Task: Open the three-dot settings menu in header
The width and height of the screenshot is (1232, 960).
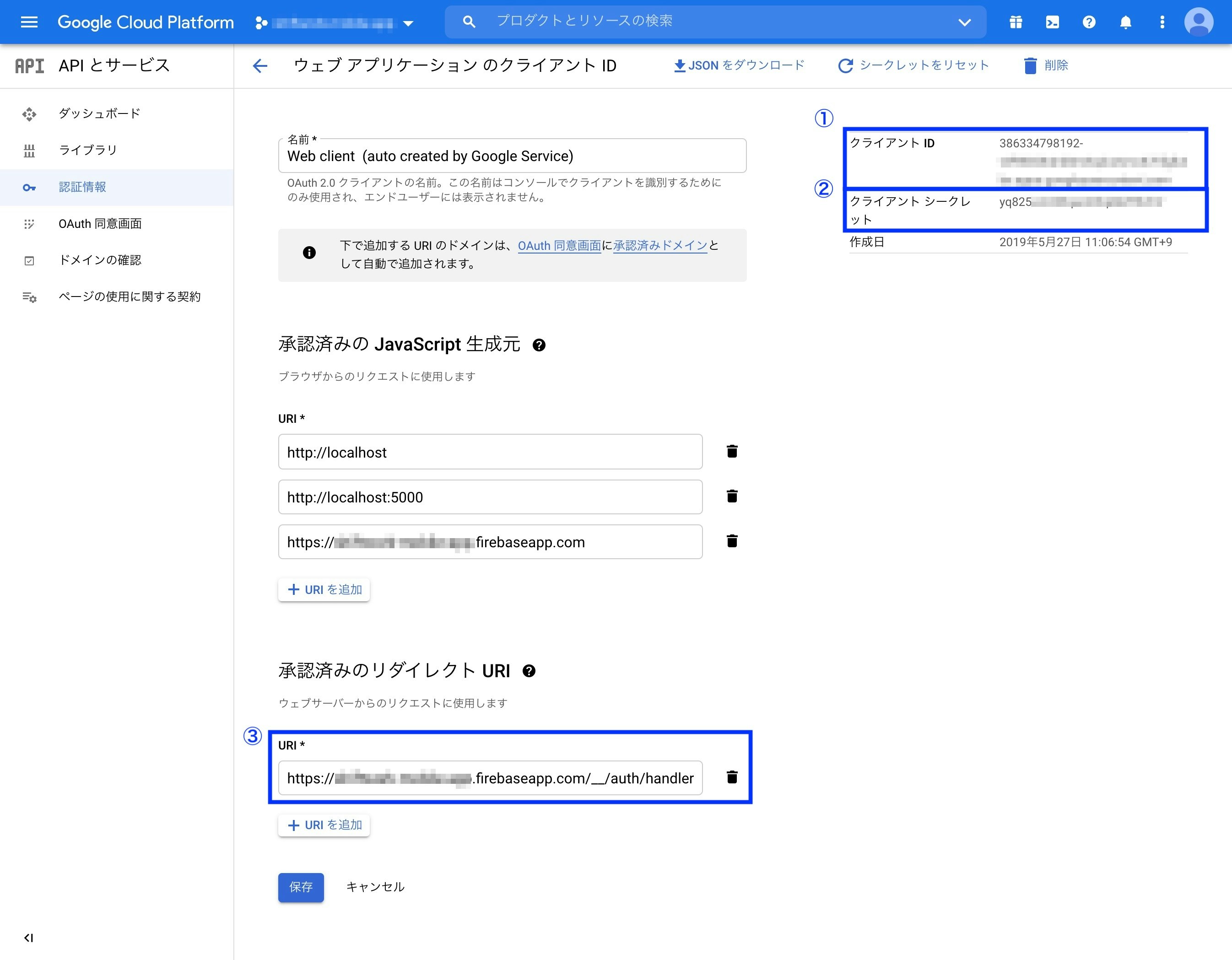Action: [x=1162, y=22]
